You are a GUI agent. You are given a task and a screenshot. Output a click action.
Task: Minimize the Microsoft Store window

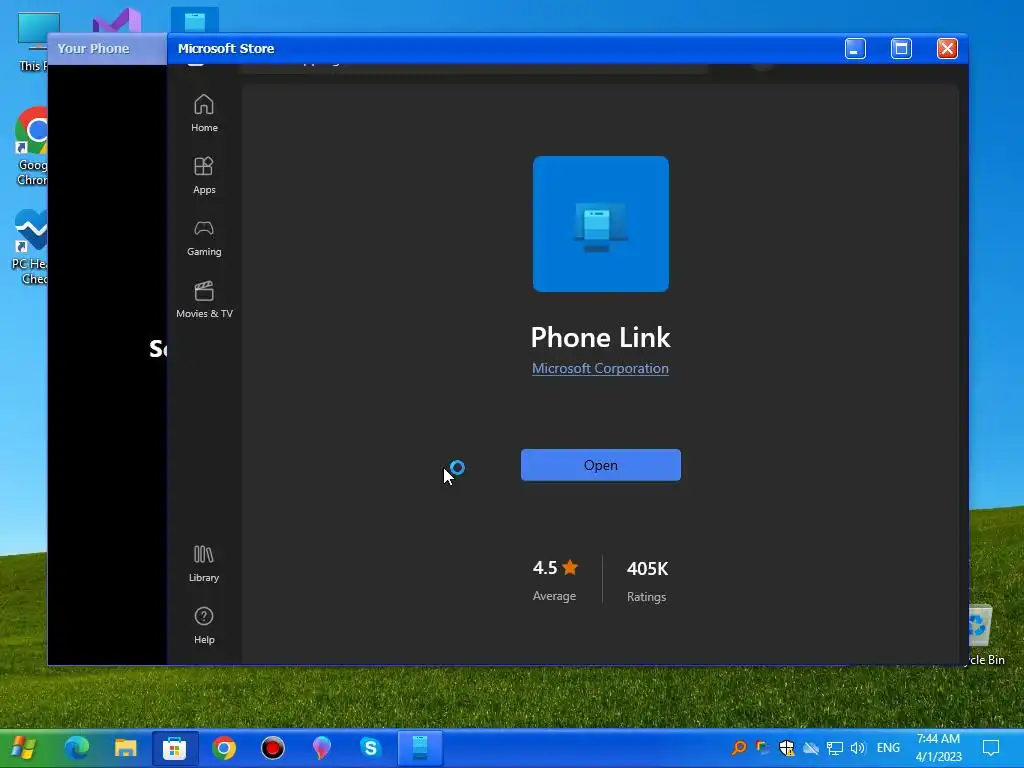pyautogui.click(x=855, y=48)
